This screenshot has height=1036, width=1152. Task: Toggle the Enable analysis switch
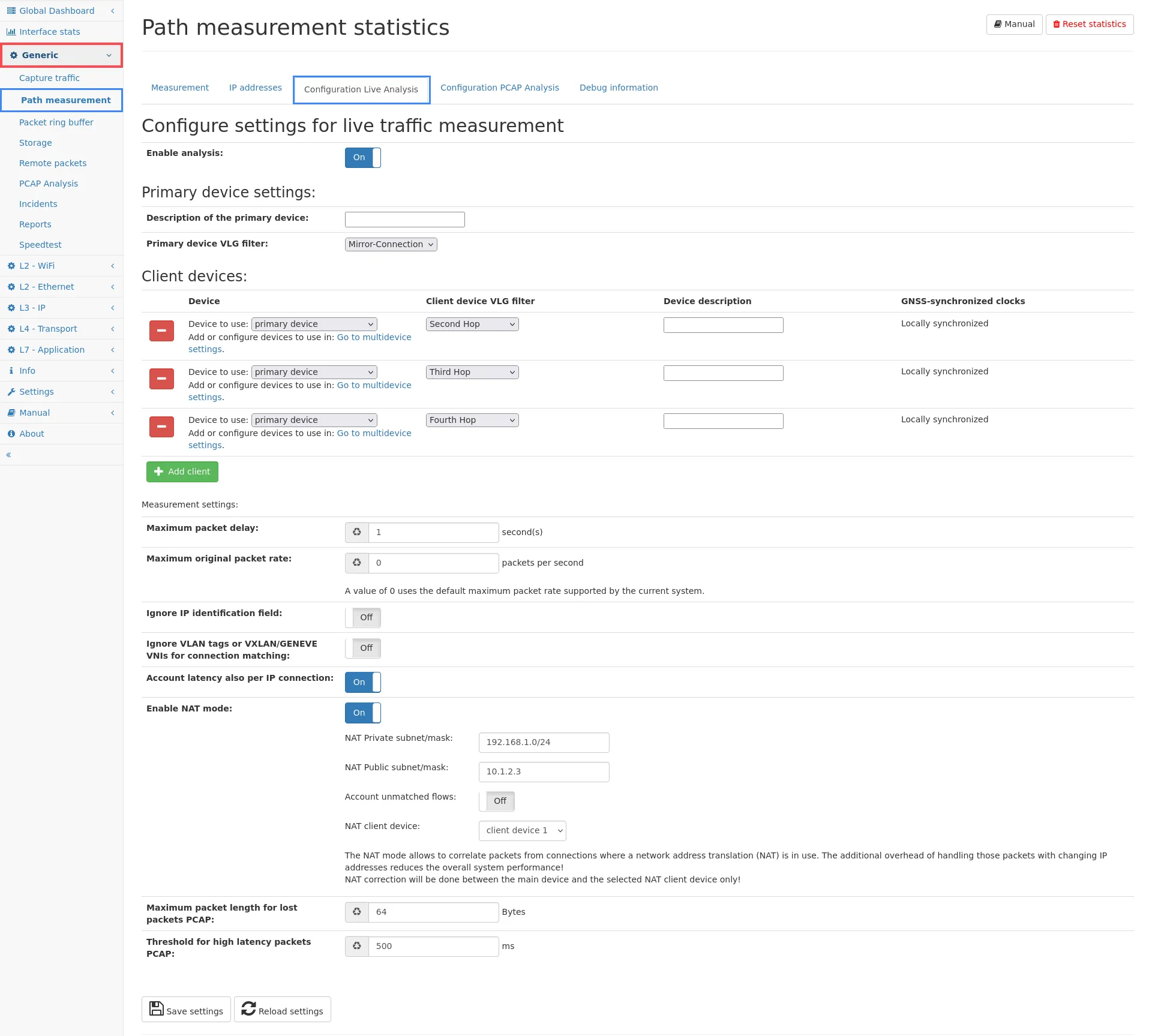362,158
